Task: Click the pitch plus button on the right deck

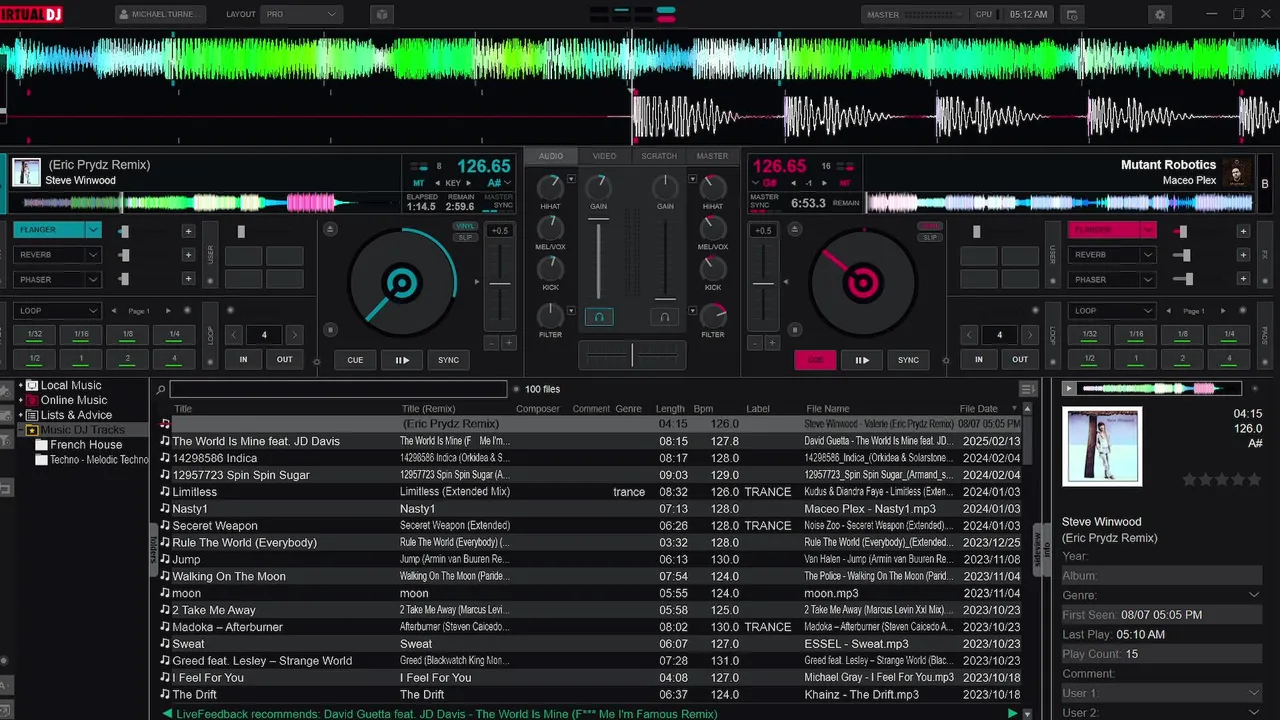Action: pos(772,343)
